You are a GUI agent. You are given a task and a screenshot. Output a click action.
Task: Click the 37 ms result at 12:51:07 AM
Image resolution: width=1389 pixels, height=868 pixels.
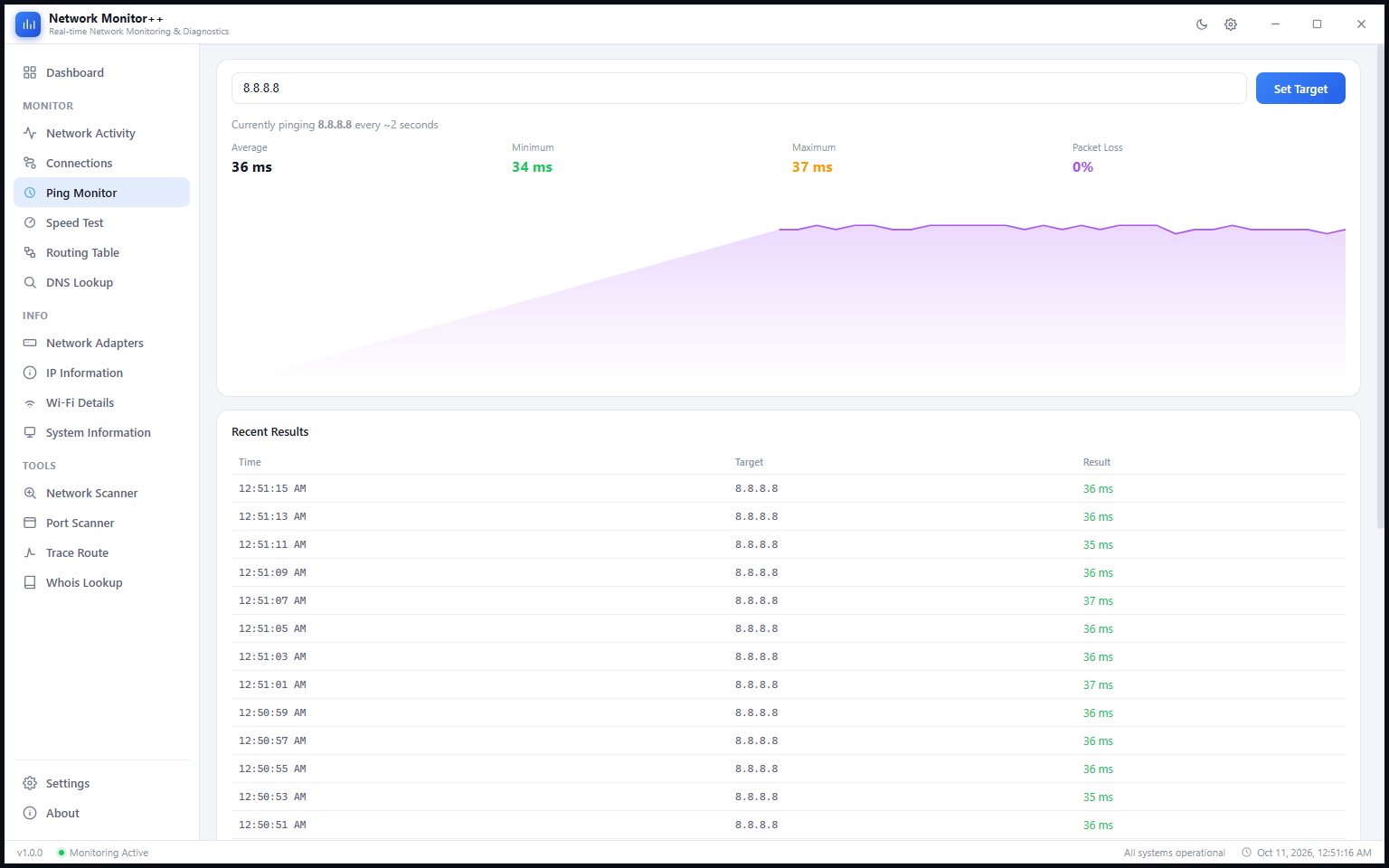[1098, 601]
